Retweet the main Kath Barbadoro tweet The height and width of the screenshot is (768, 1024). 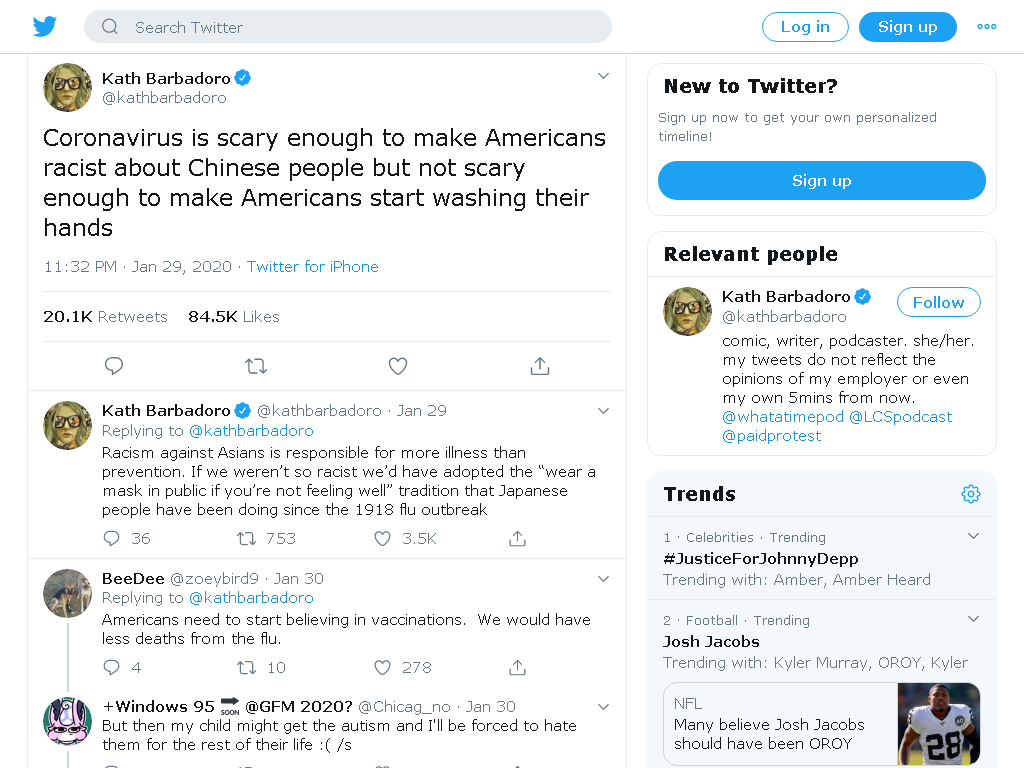[256, 366]
